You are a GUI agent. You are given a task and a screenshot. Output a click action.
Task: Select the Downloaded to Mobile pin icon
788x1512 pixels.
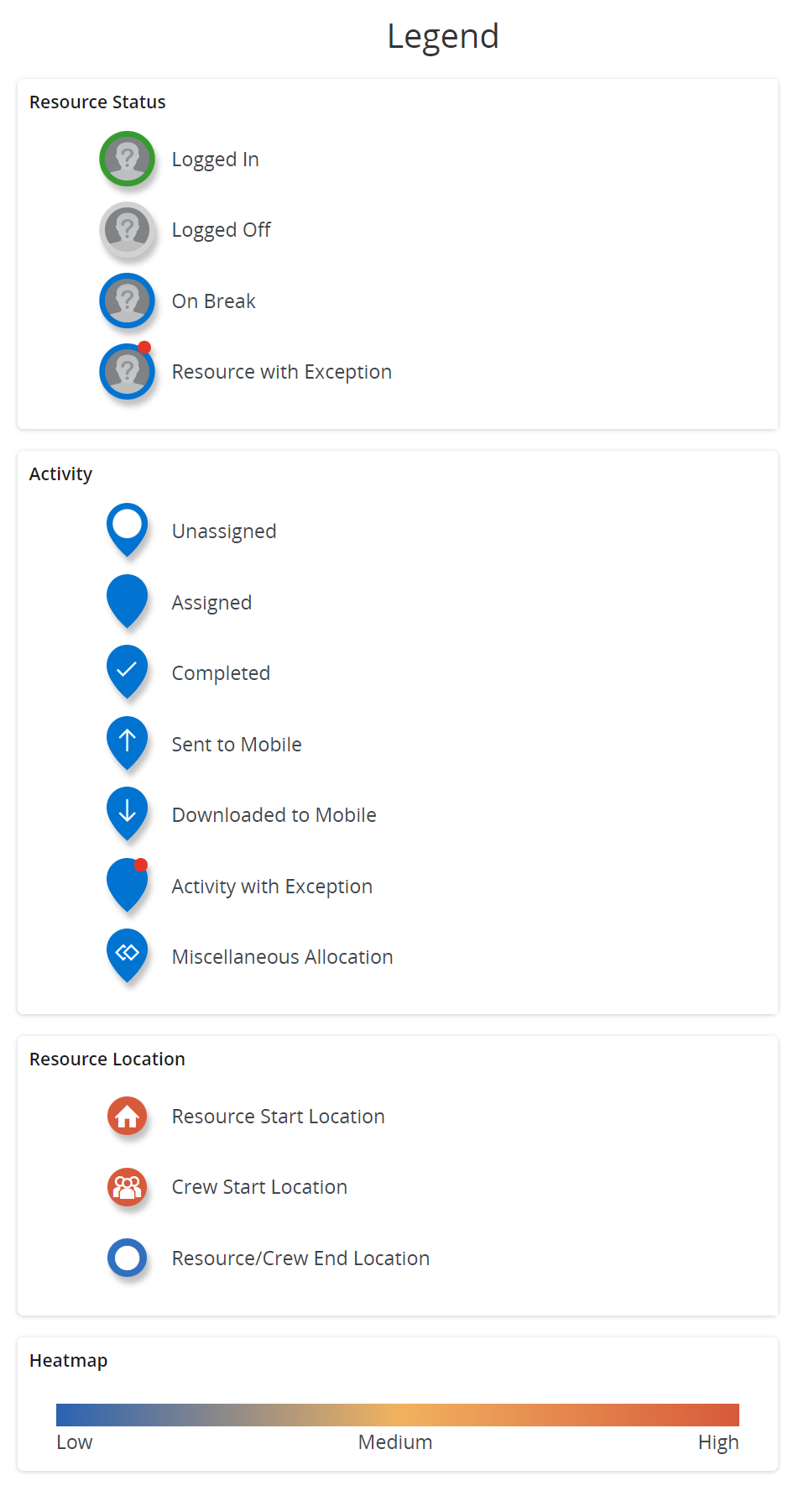(127, 812)
